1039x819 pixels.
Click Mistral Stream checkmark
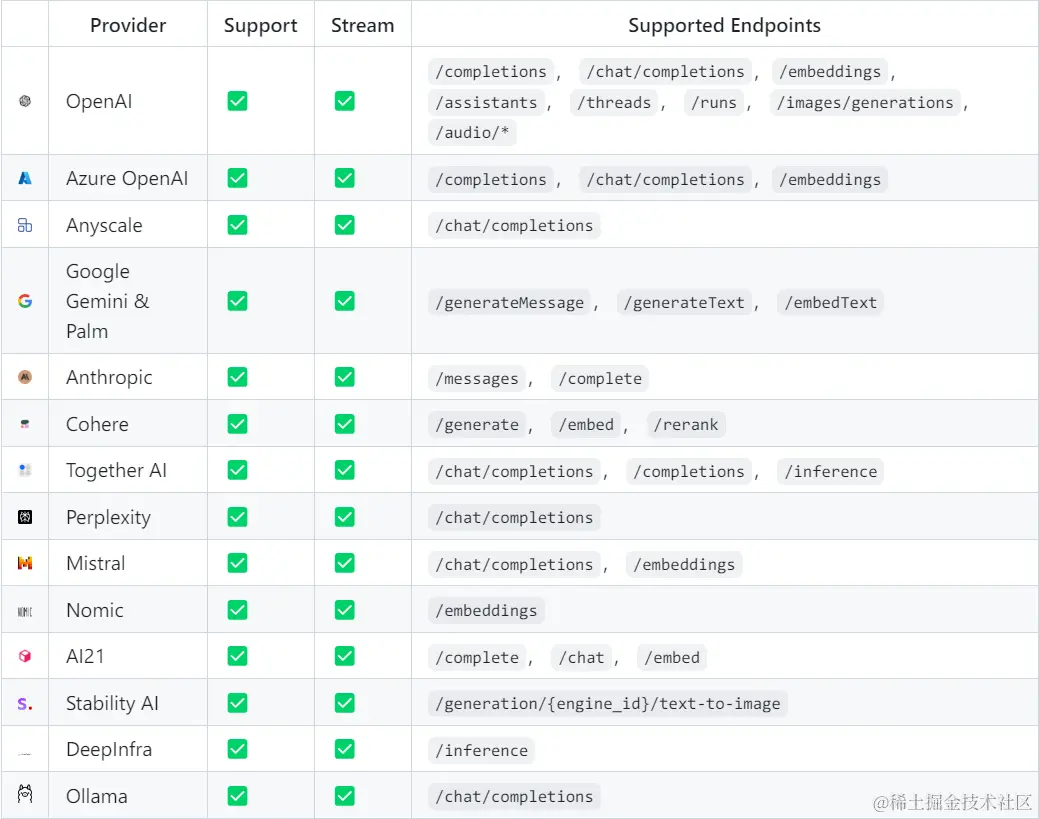(345, 563)
